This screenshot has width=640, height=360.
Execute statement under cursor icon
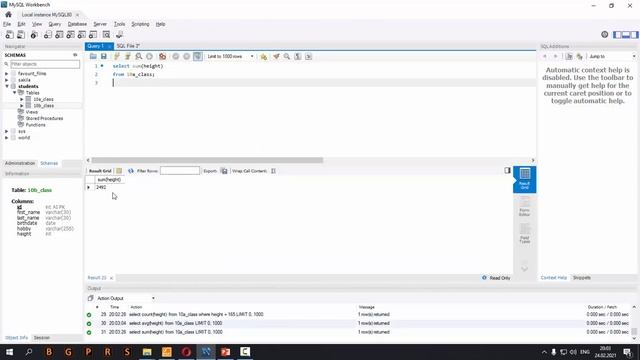(x=128, y=56)
